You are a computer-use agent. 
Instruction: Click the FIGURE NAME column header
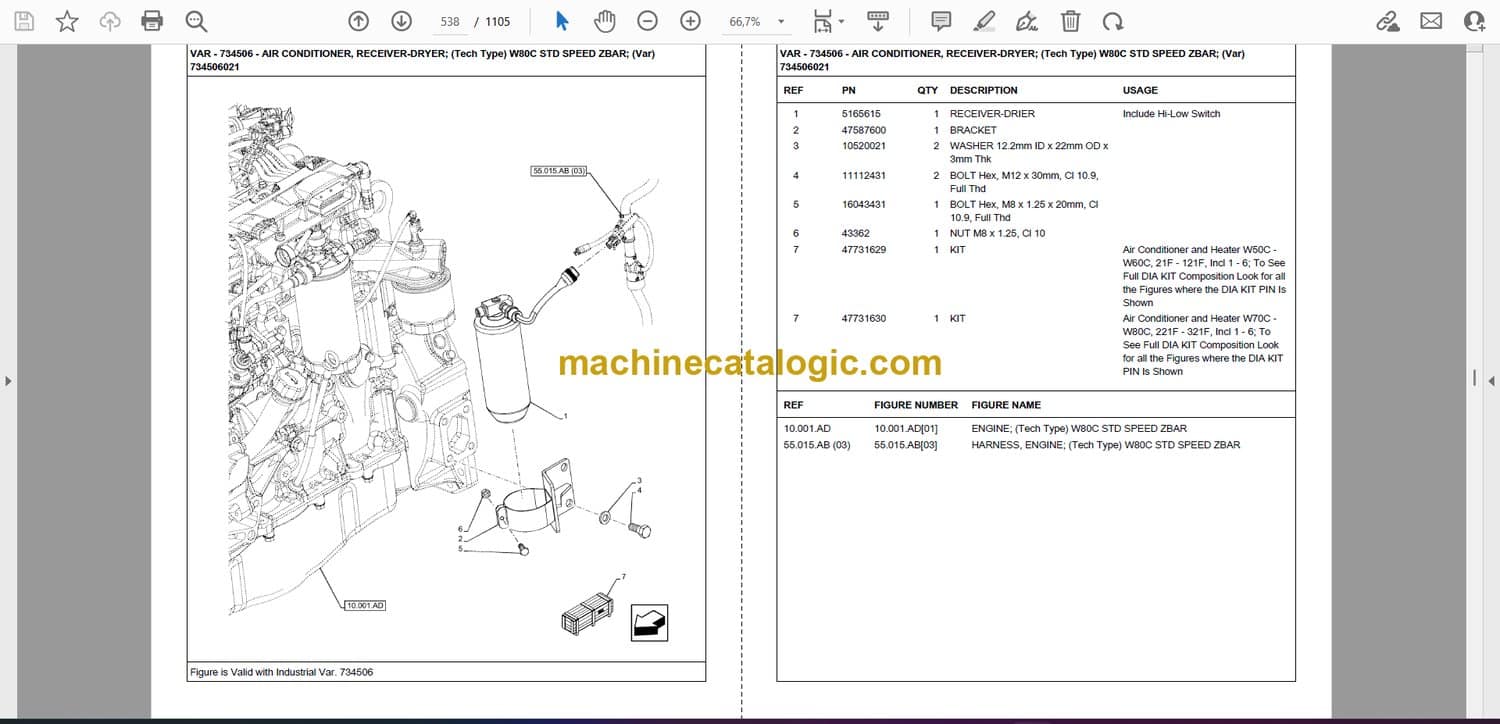point(1006,405)
